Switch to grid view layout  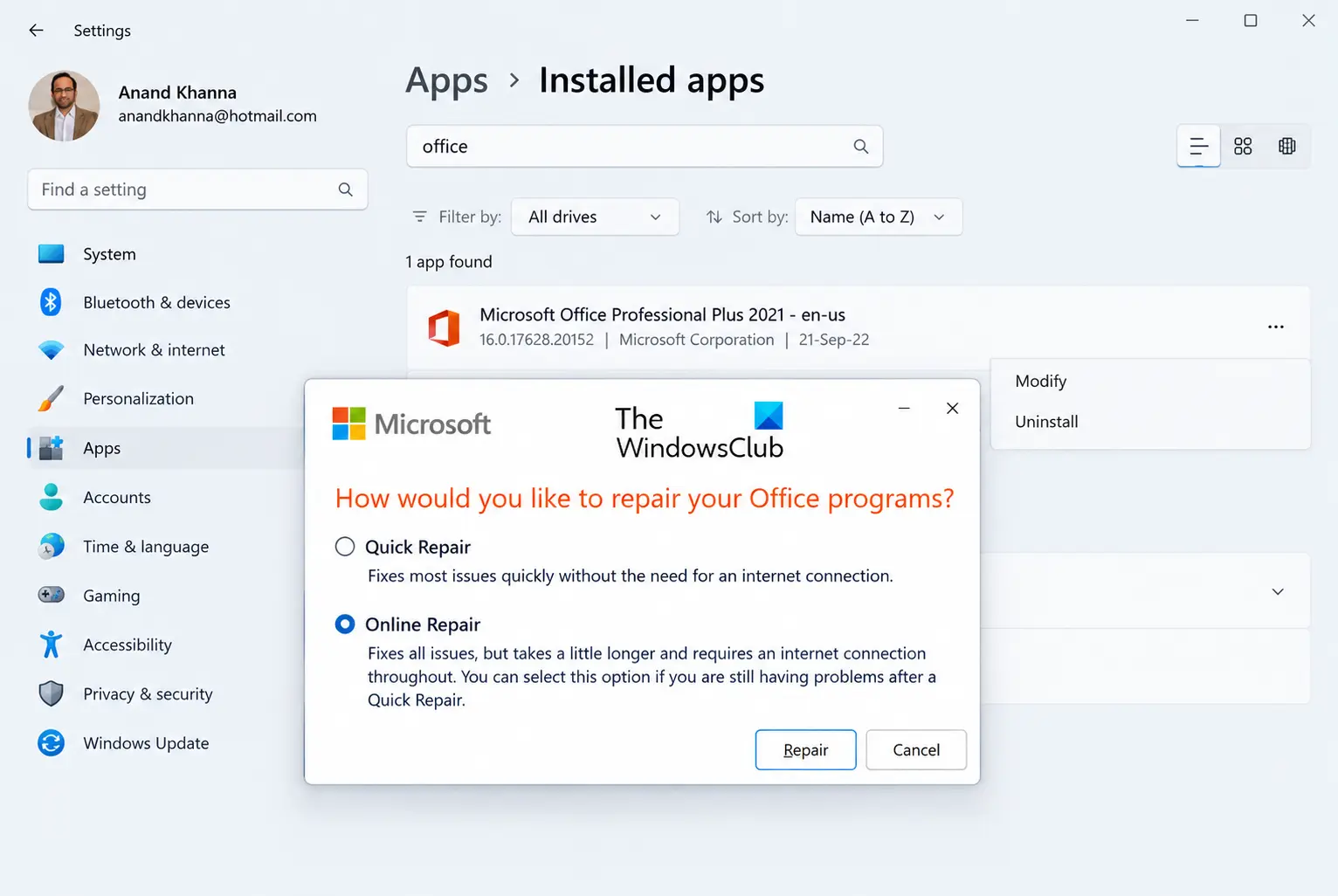coord(1243,146)
